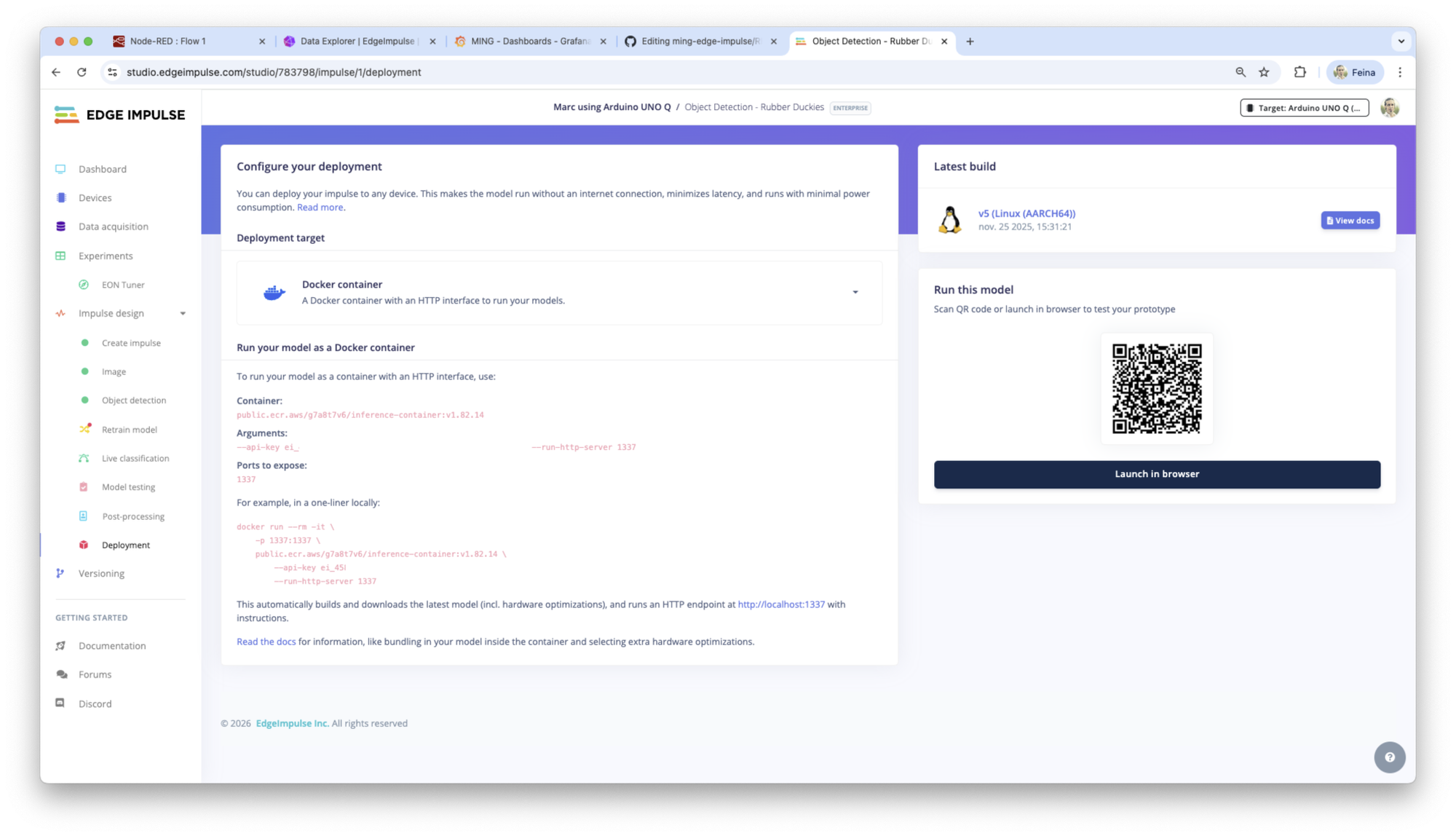The image size is (1456, 836).
Task: Click the help question mark button
Action: click(x=1389, y=757)
